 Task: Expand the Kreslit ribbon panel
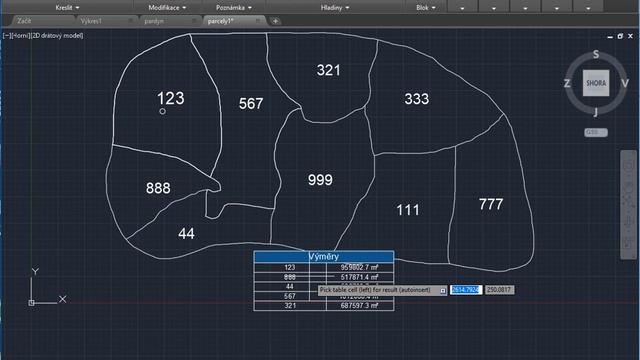67,7
